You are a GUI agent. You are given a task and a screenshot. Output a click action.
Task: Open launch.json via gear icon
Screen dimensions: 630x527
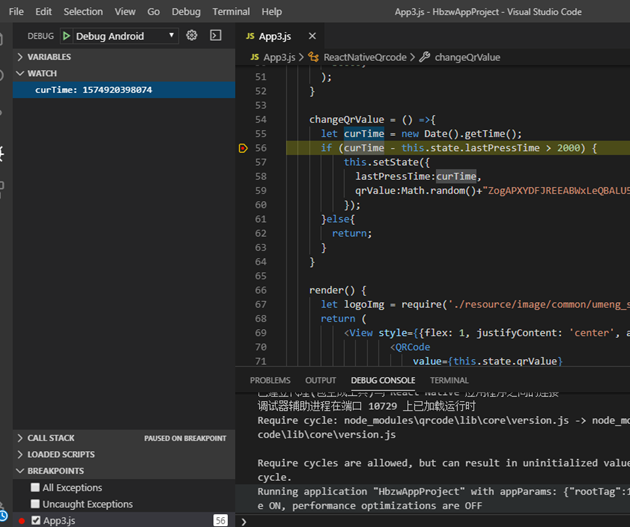click(x=192, y=35)
